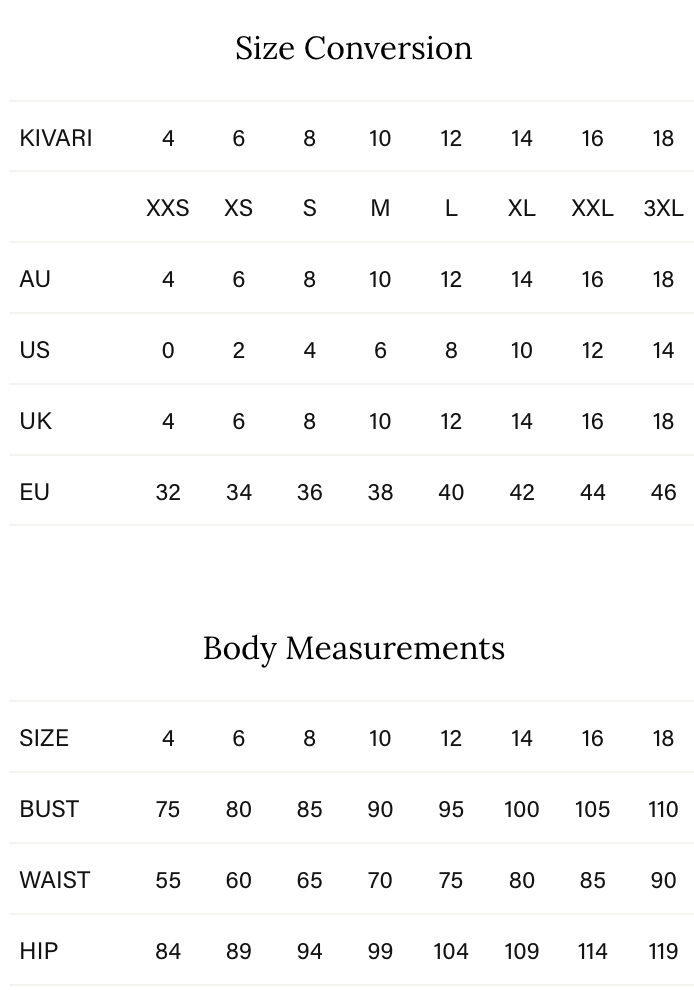Click EU size 46 cell
Viewport: 694px width, 990px height.
click(663, 492)
